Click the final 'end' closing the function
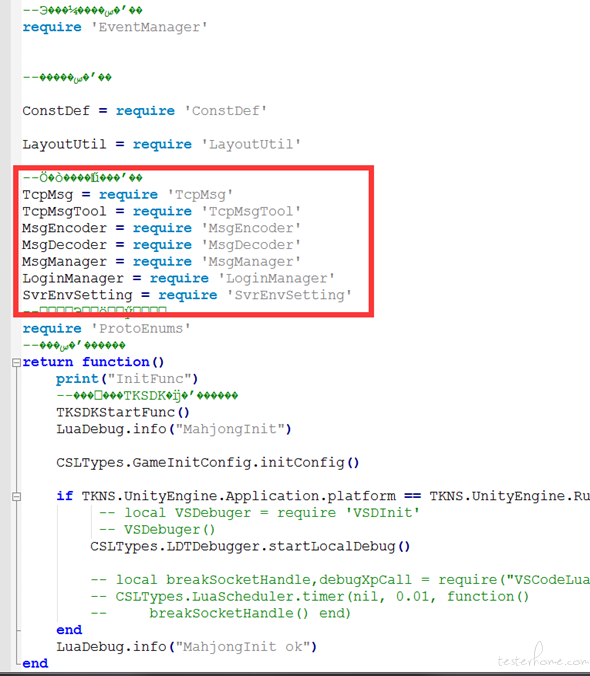This screenshot has height=676, width=590. coord(35,663)
